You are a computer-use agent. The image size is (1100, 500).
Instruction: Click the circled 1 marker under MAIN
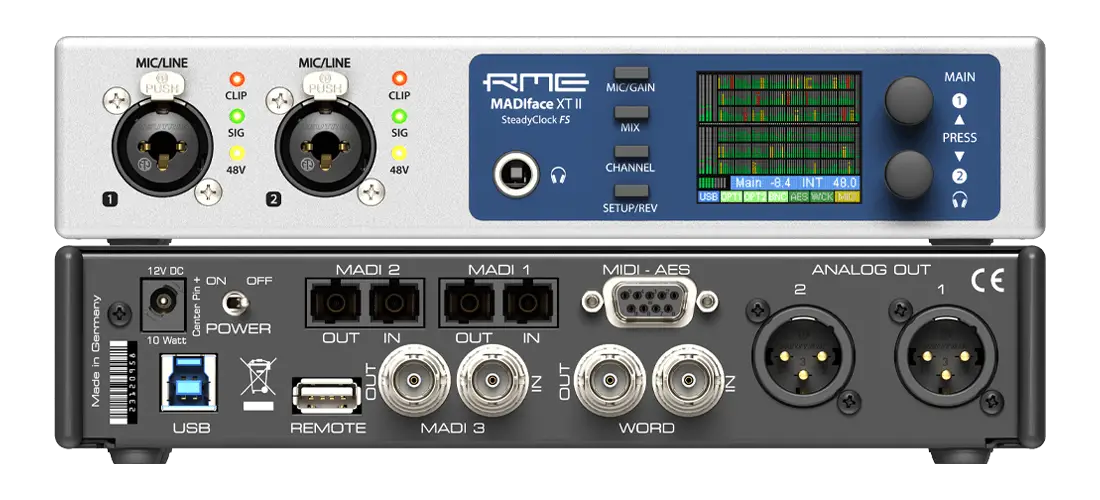tap(959, 102)
